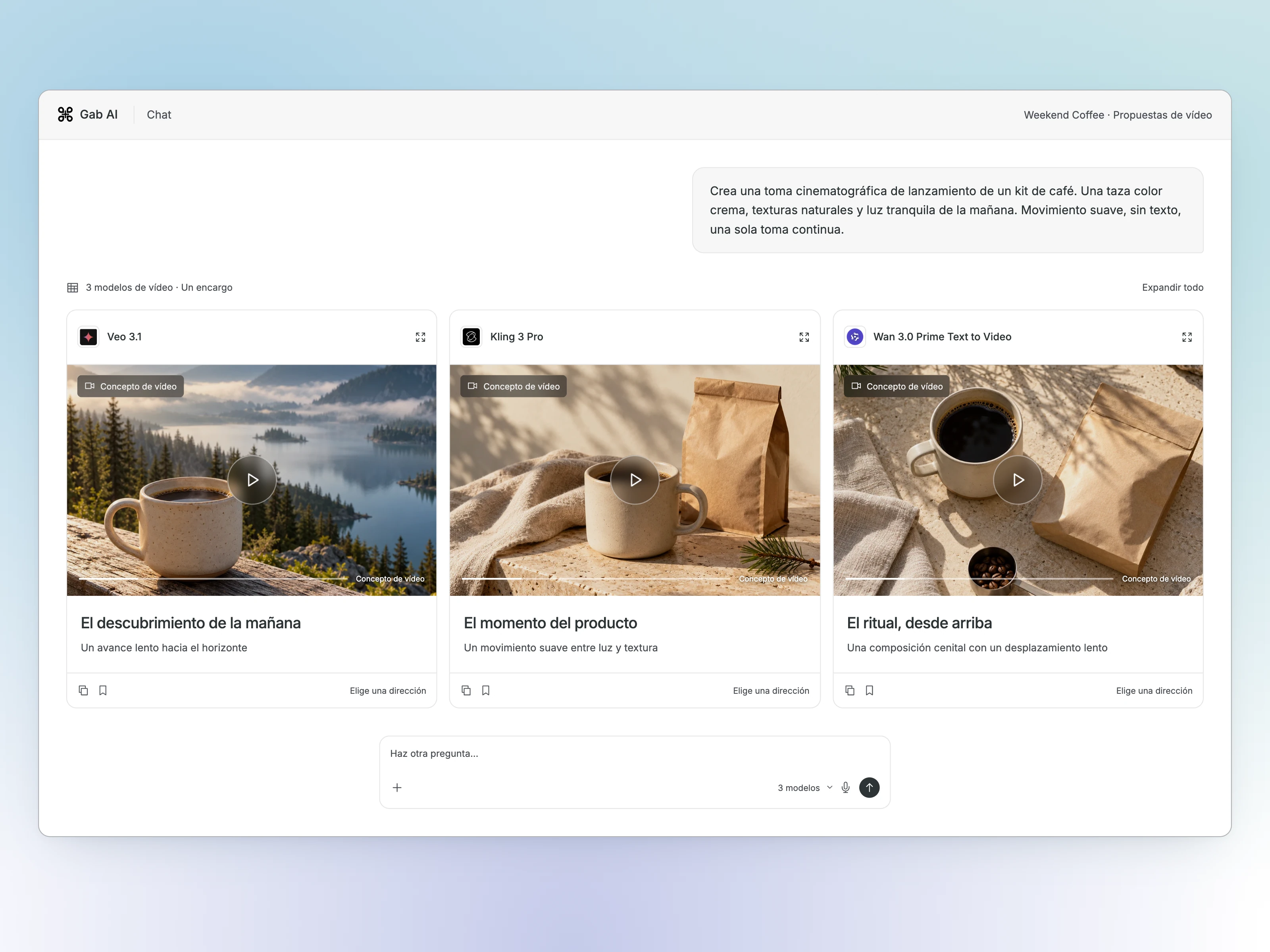Bookmark the Wan 3.0 Prime result
Viewport: 1270px width, 952px height.
tap(869, 690)
